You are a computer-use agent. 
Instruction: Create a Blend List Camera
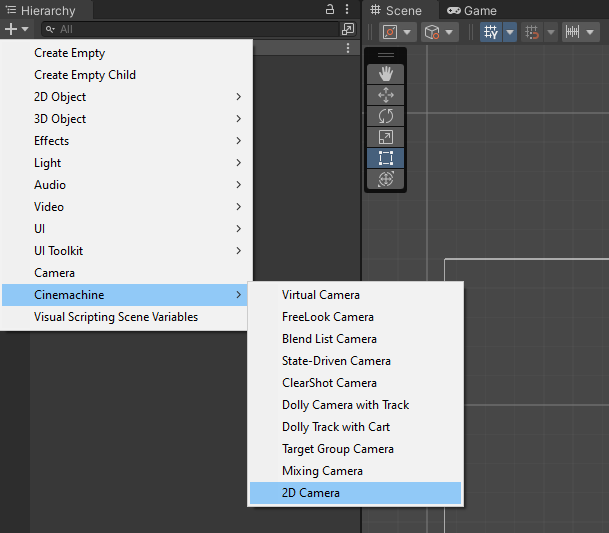click(x=355, y=339)
